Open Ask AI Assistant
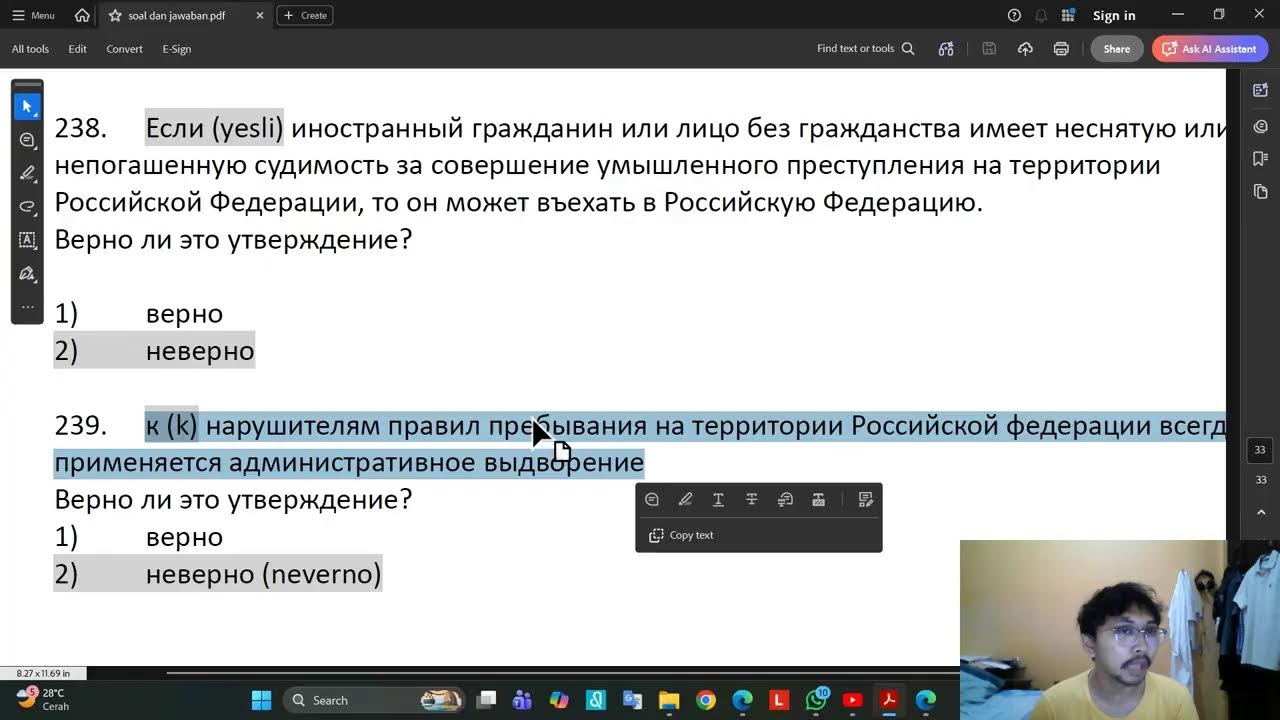 1210,49
